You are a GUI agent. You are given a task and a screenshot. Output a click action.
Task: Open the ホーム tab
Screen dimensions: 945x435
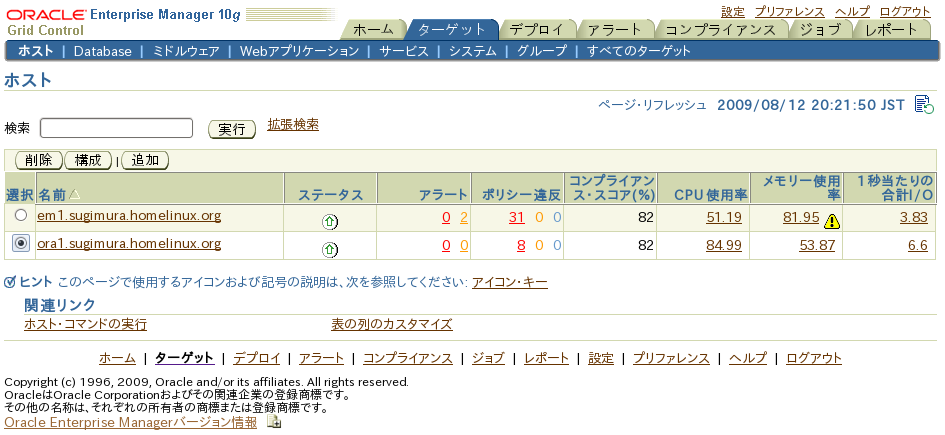coord(372,30)
